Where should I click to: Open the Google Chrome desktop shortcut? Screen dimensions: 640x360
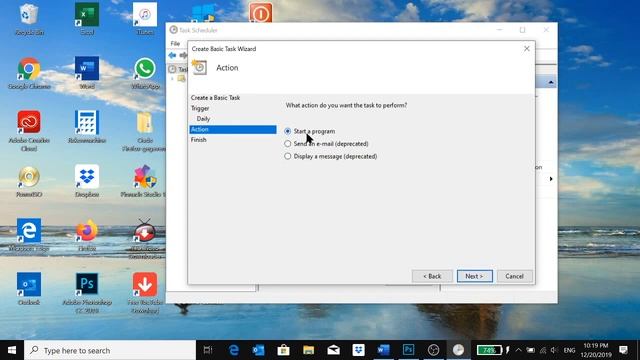point(29,73)
